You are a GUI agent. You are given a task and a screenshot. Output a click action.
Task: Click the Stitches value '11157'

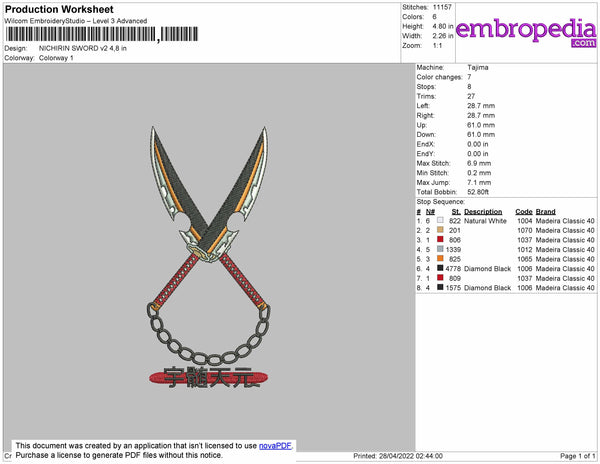[x=442, y=7]
